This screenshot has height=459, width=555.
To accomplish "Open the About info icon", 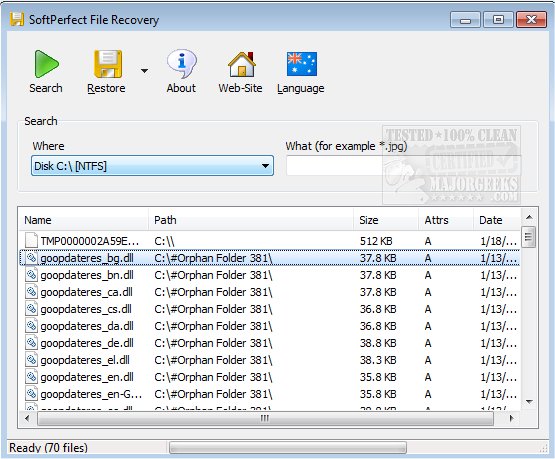I will click(182, 64).
